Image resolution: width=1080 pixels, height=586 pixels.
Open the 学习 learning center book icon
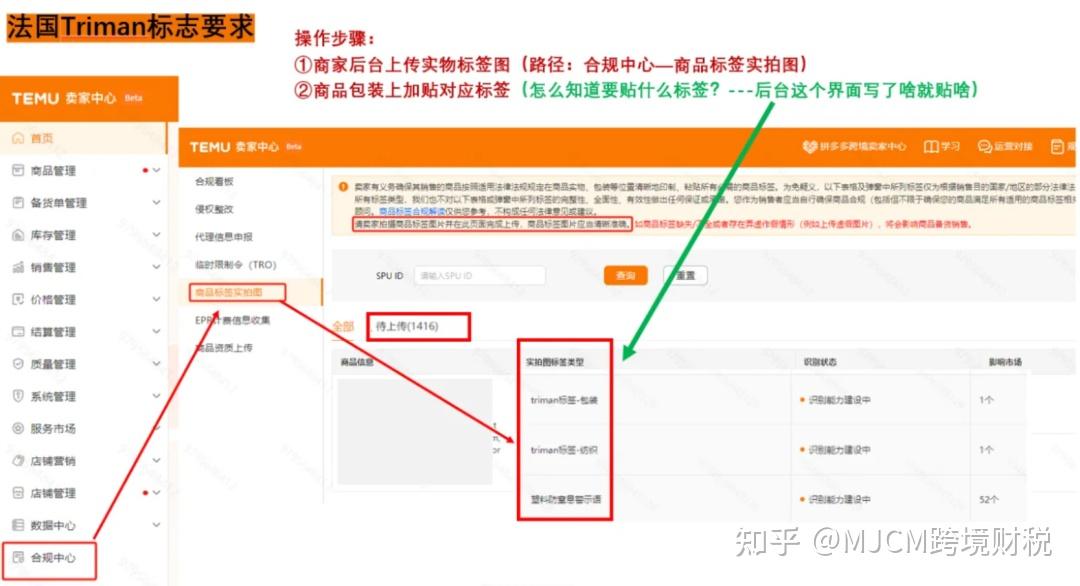(931, 147)
